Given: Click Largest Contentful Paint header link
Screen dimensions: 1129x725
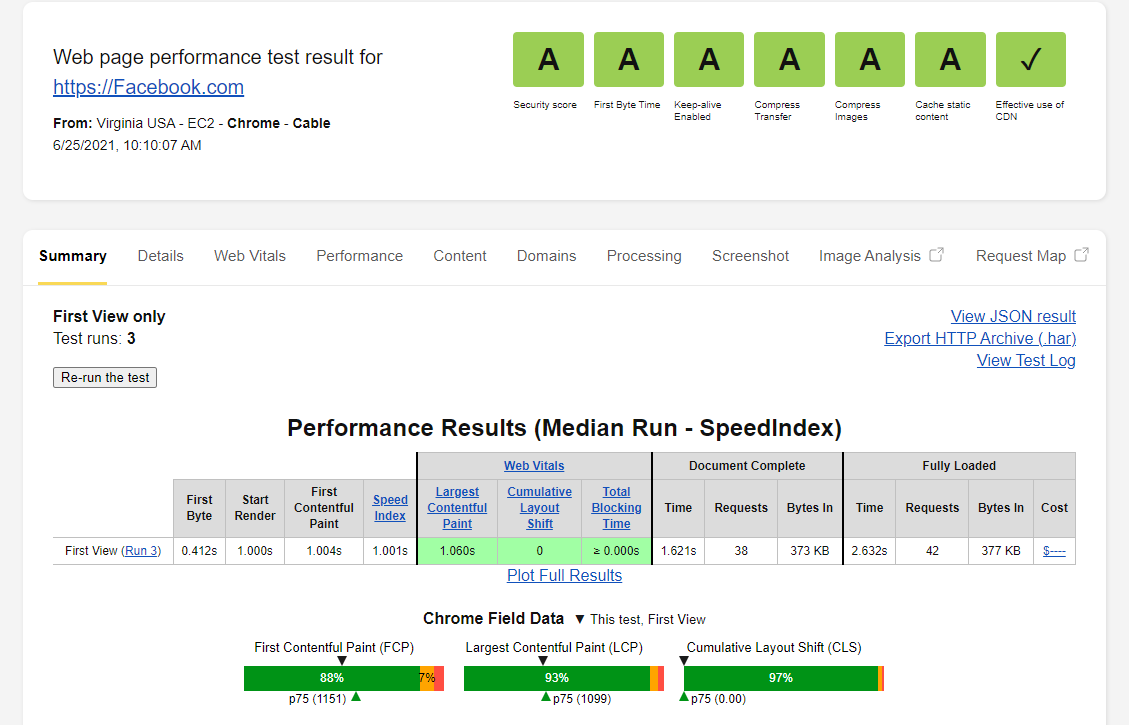Looking at the screenshot, I should pyautogui.click(x=457, y=508).
